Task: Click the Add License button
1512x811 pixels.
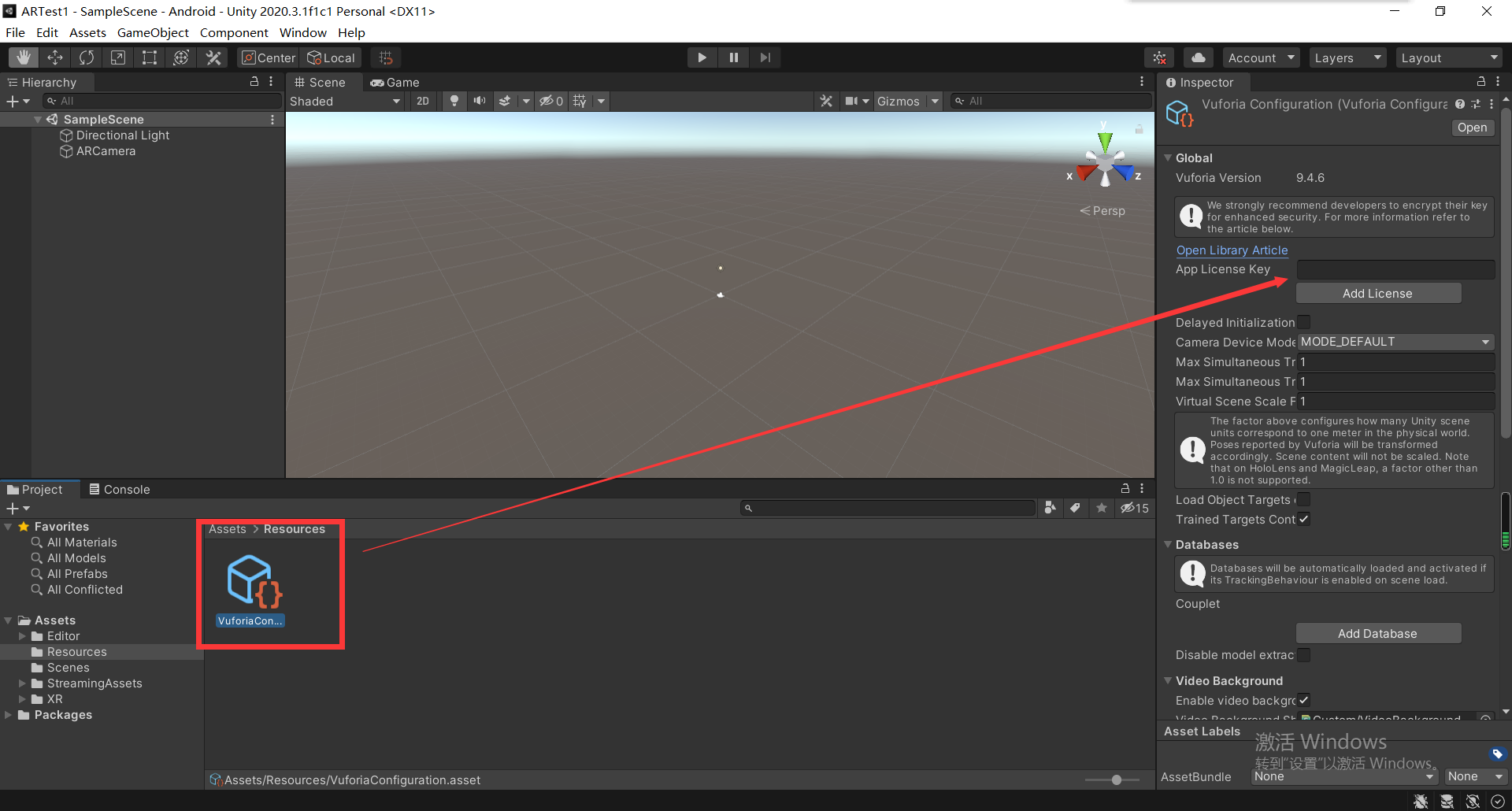Action: point(1378,293)
